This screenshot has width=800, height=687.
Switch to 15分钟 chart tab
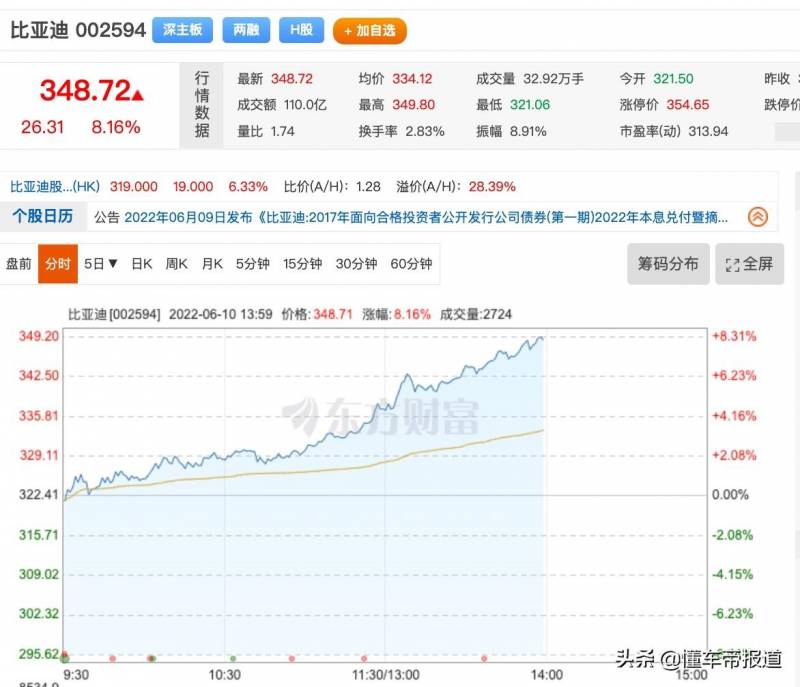[303, 264]
